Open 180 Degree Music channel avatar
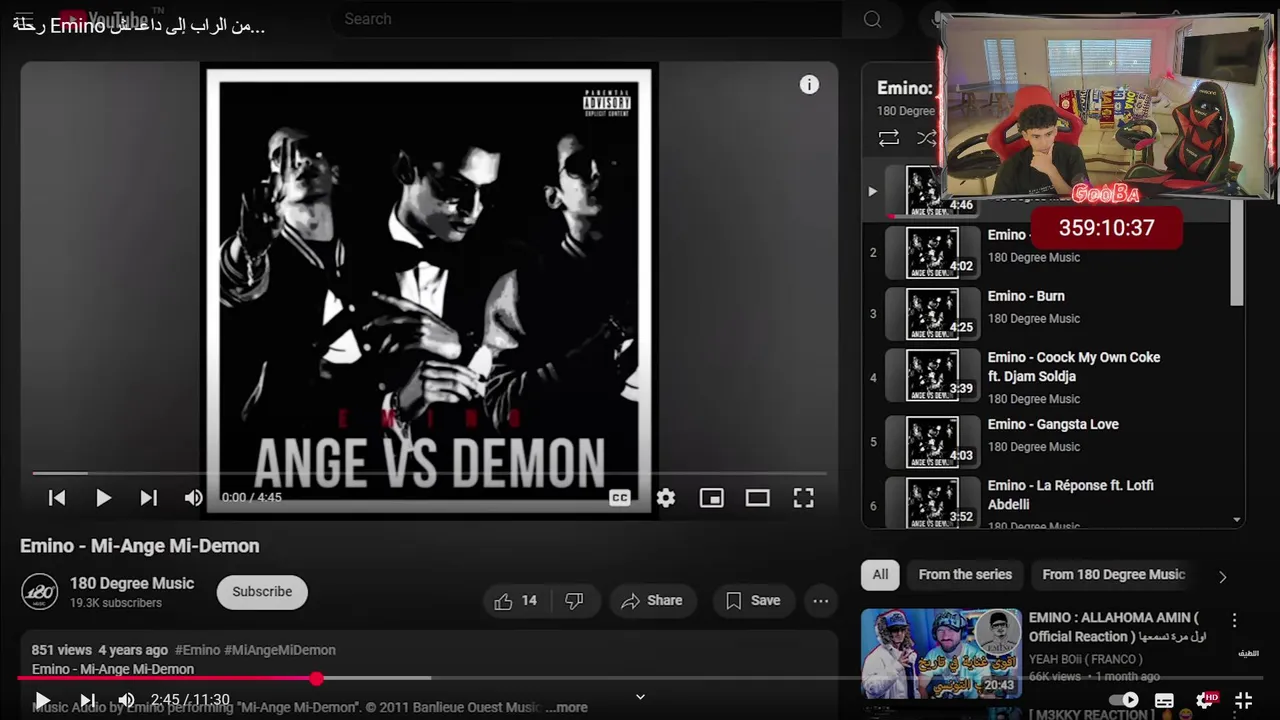Screen dimensions: 1280x720 point(40,592)
